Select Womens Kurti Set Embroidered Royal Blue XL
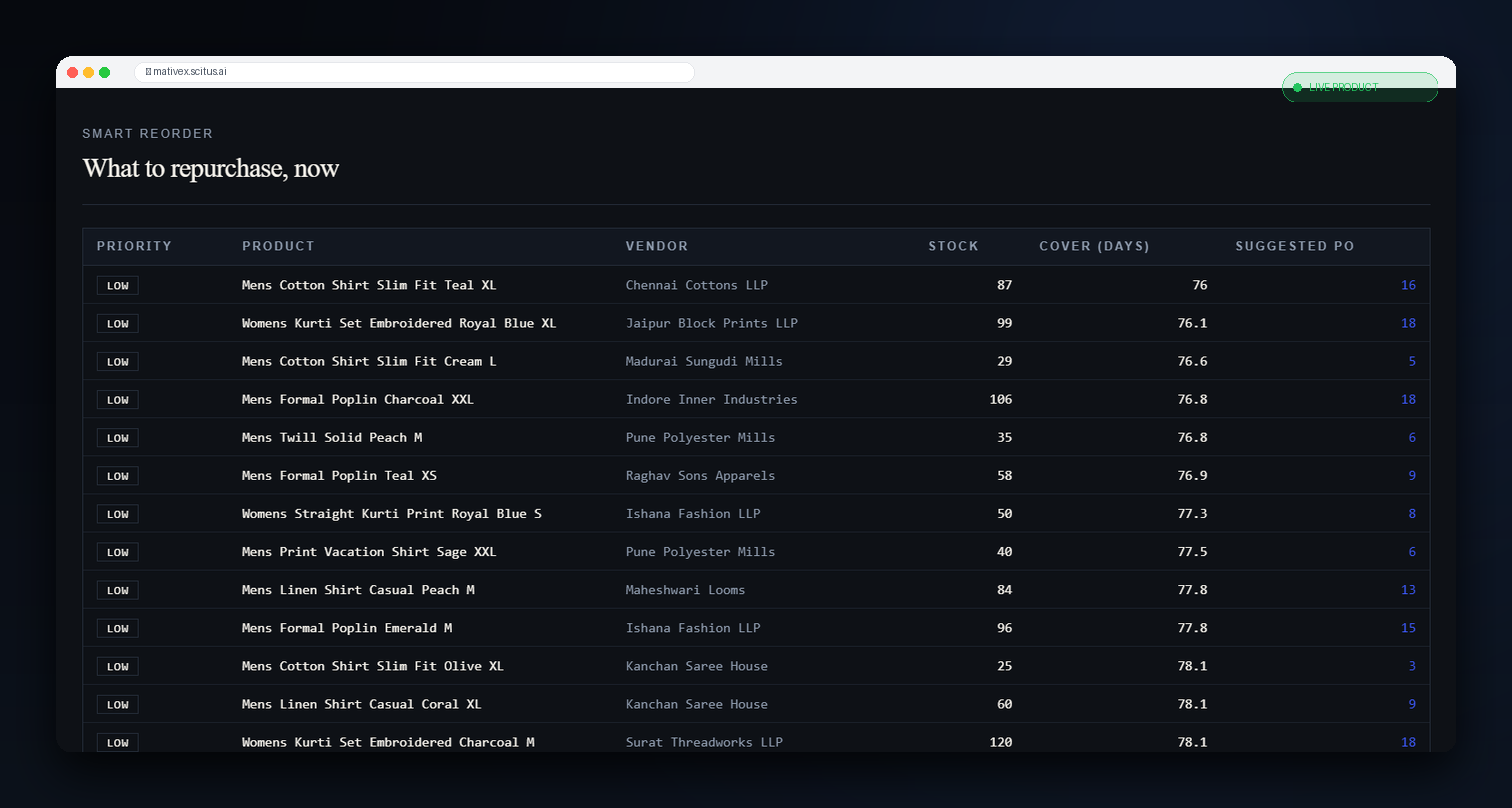The height and width of the screenshot is (808, 1512). coord(399,323)
